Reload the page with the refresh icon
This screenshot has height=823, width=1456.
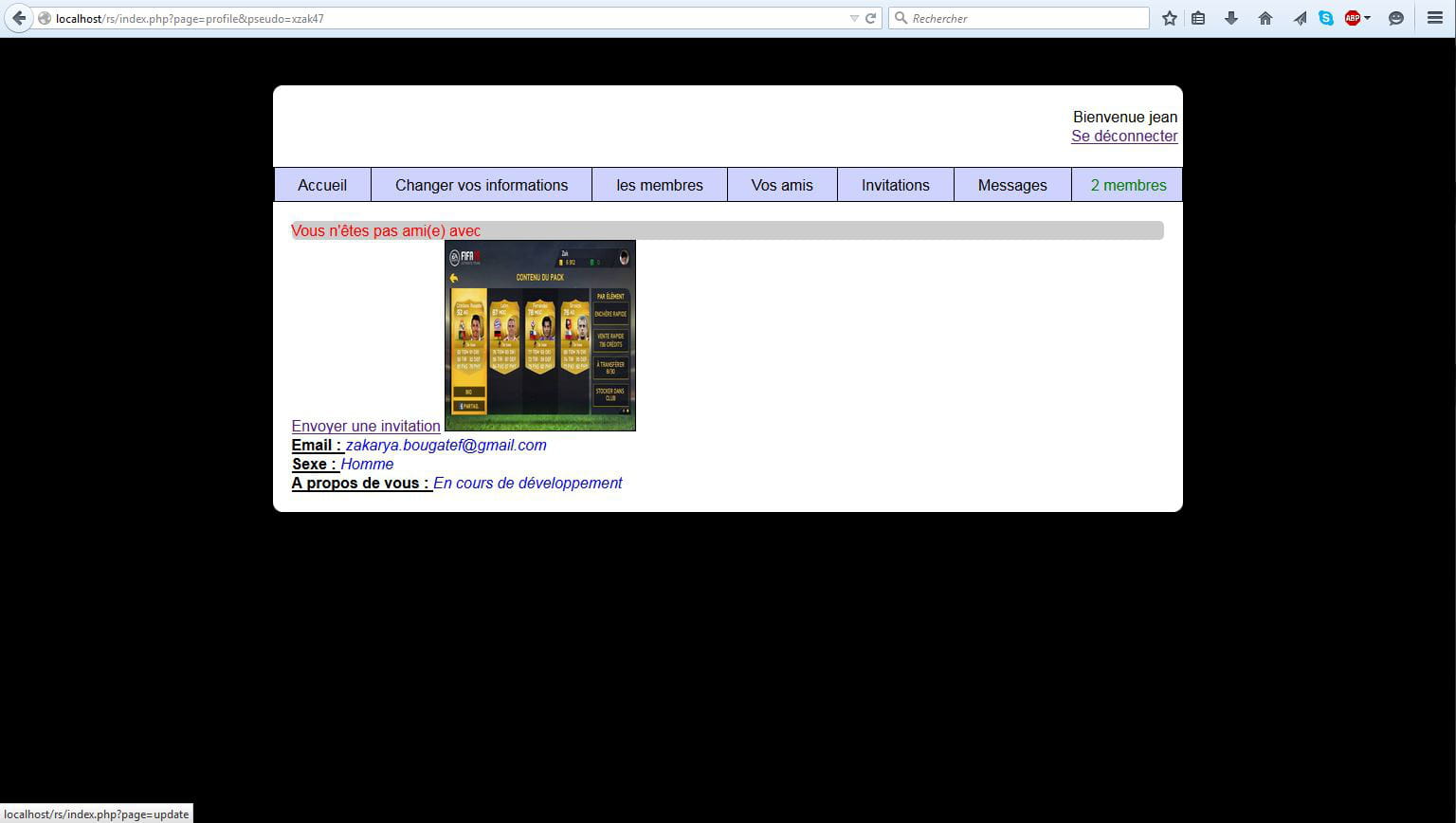[870, 18]
